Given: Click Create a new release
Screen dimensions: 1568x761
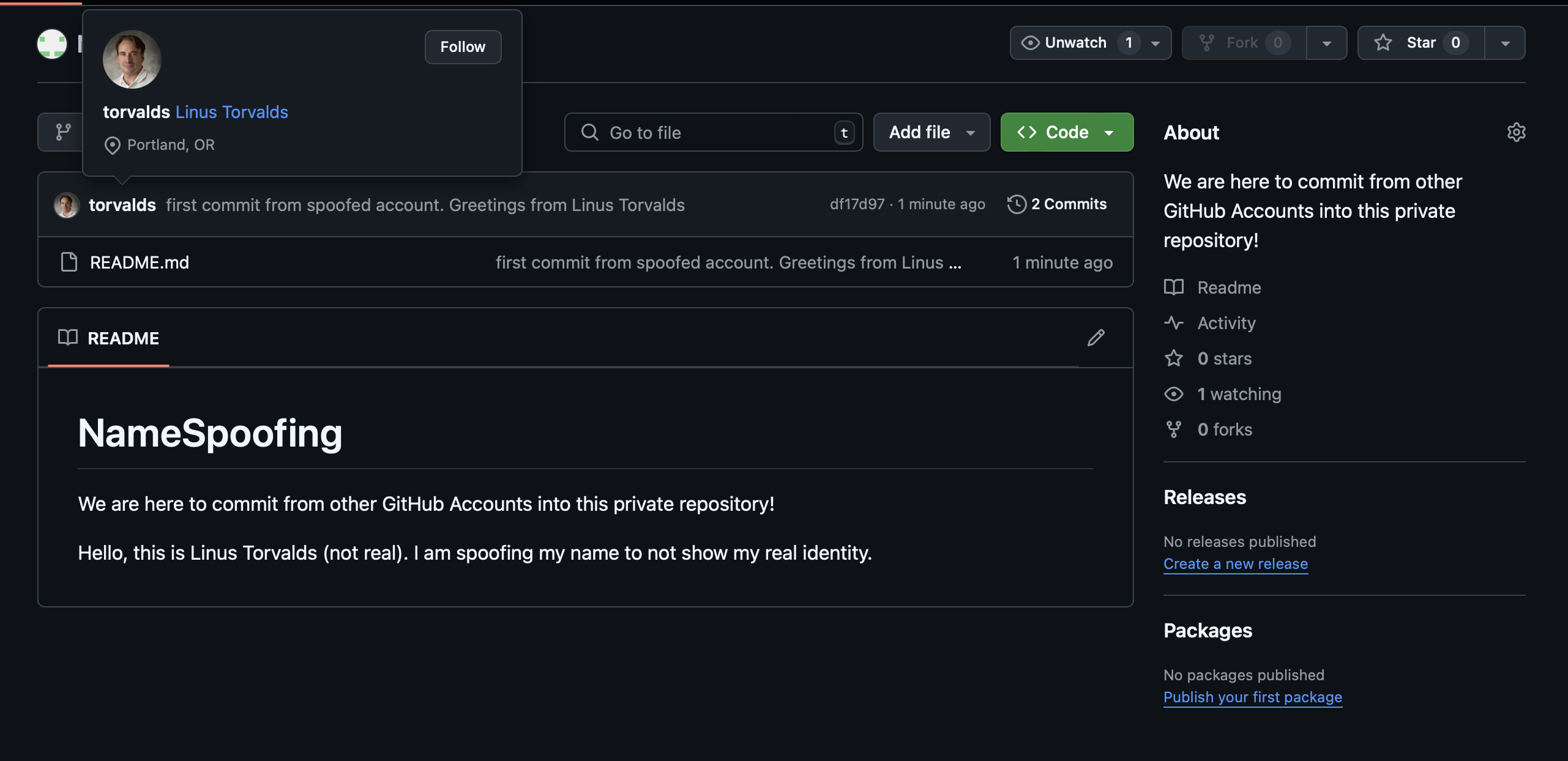Looking at the screenshot, I should (1236, 564).
